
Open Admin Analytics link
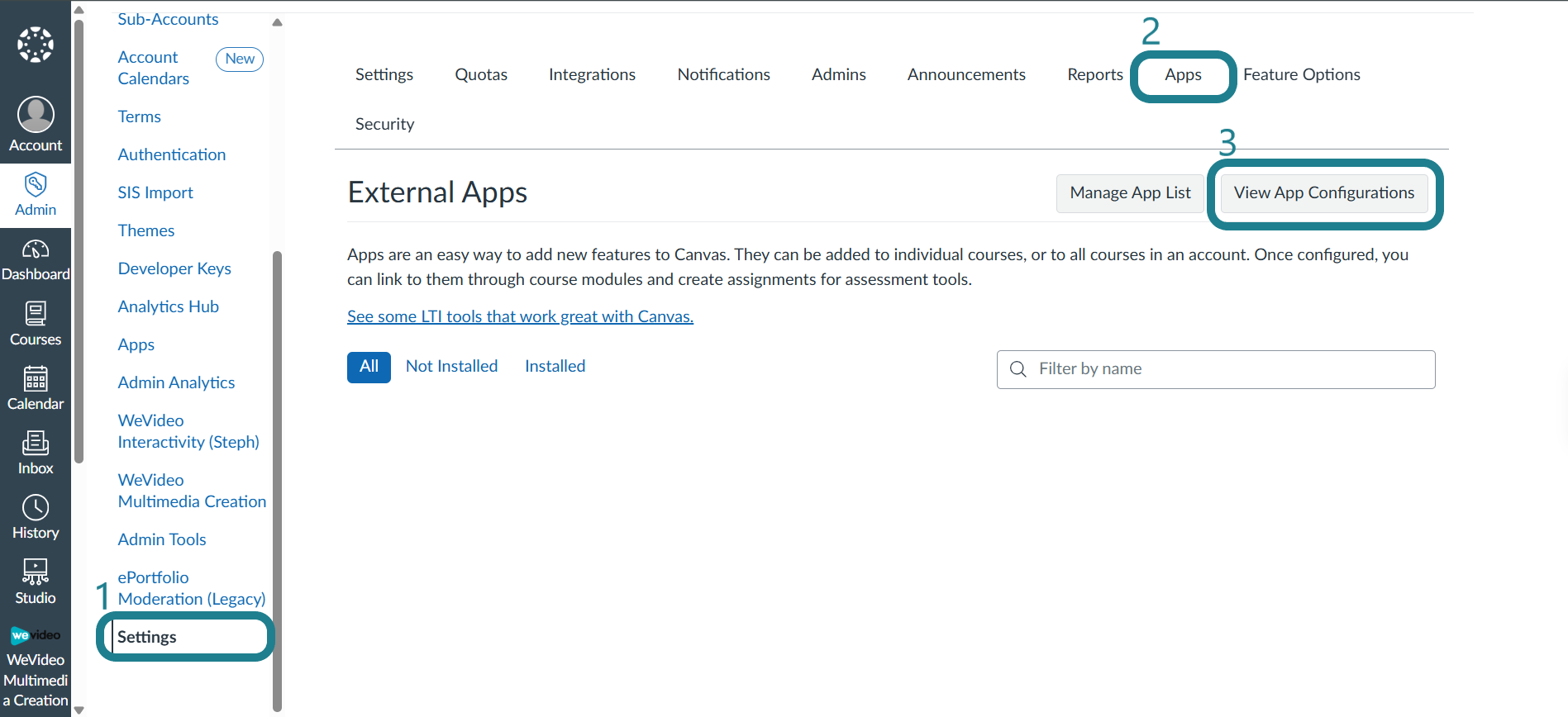tap(176, 382)
